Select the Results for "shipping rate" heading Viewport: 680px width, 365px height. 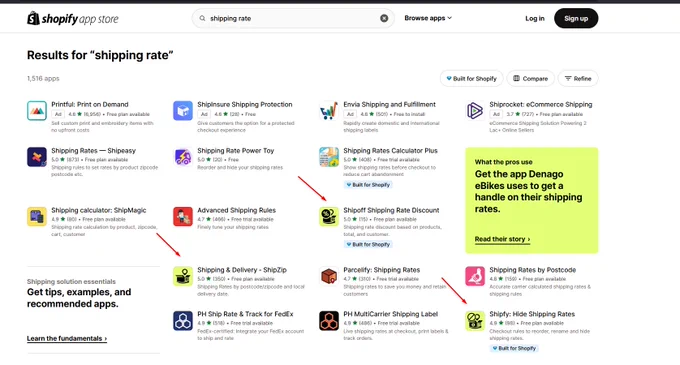tap(100, 55)
